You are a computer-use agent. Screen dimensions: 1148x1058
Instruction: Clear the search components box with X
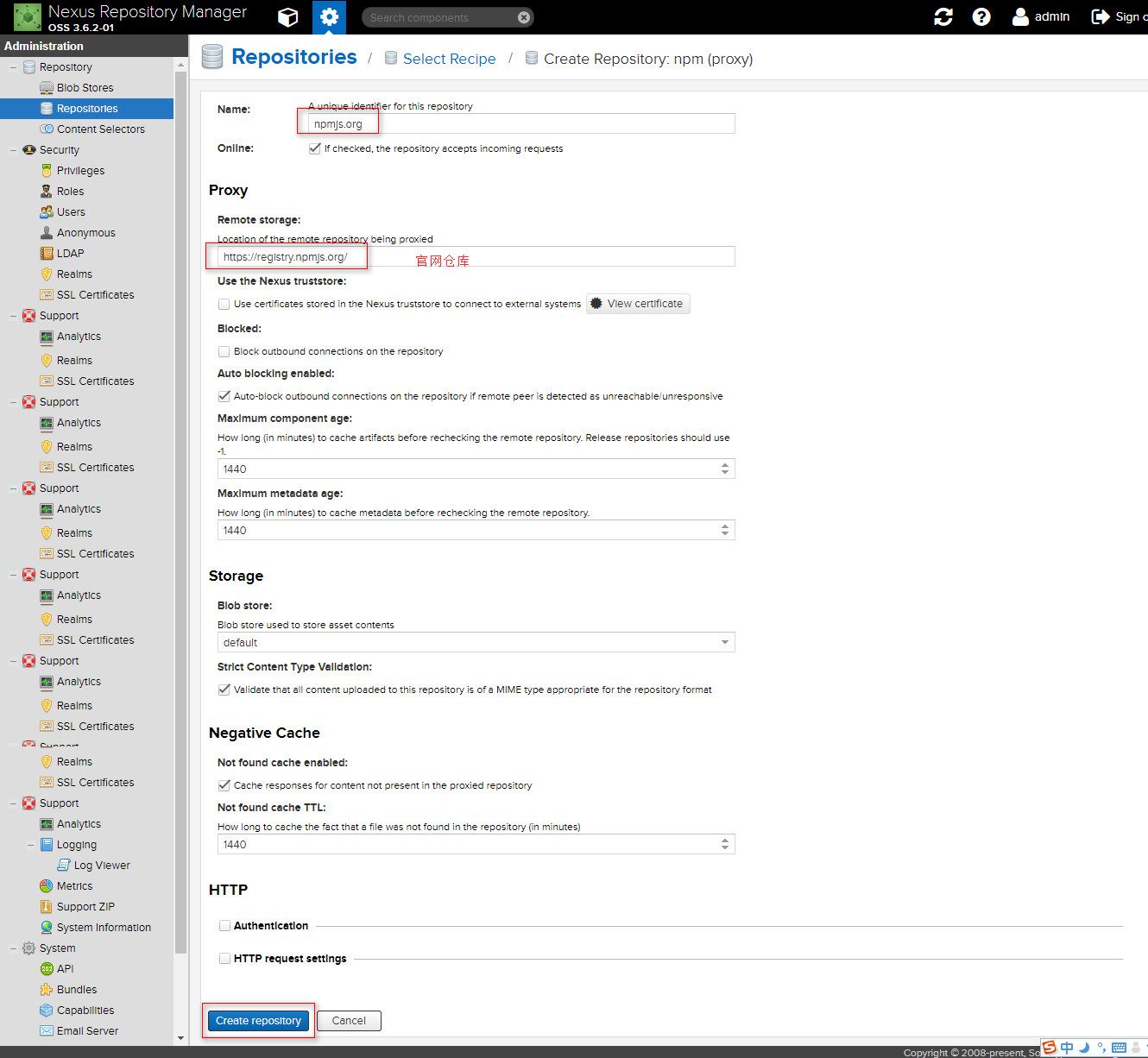pyautogui.click(x=523, y=17)
